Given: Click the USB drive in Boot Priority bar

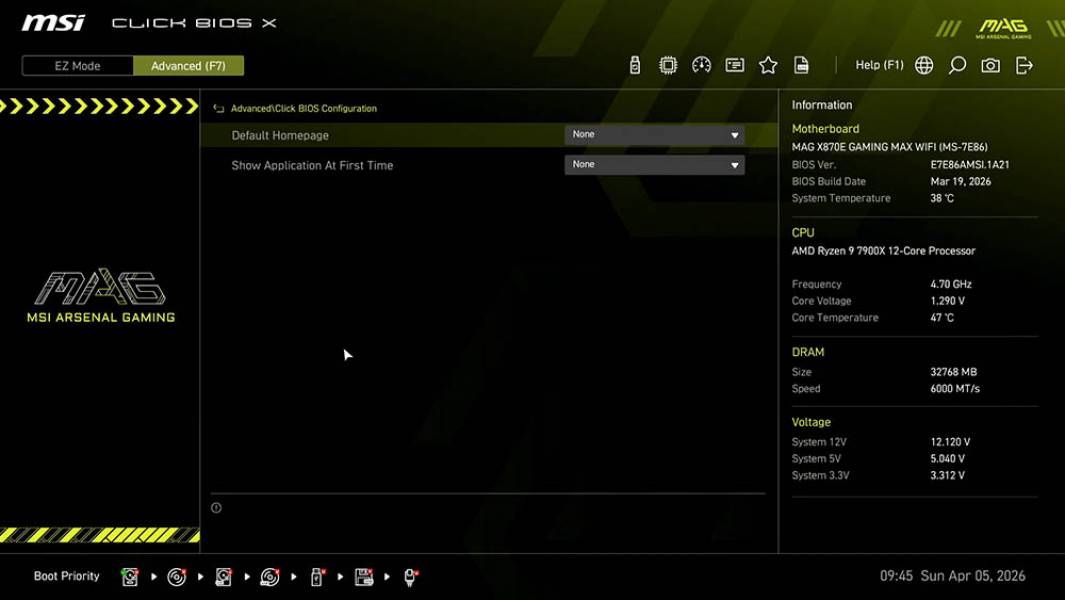Looking at the screenshot, I should [x=315, y=576].
